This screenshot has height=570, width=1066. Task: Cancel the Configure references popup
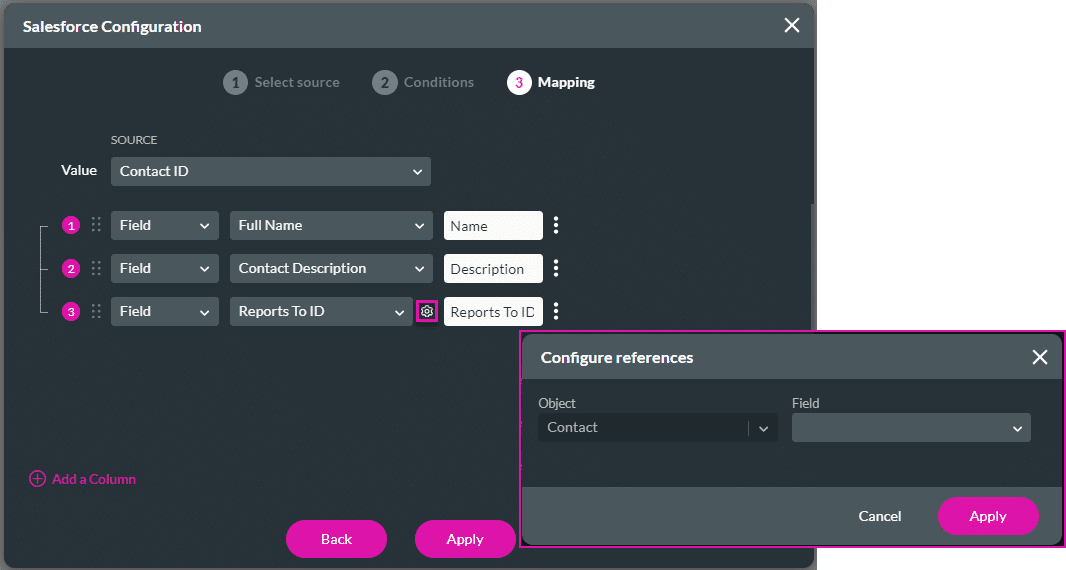(x=880, y=516)
